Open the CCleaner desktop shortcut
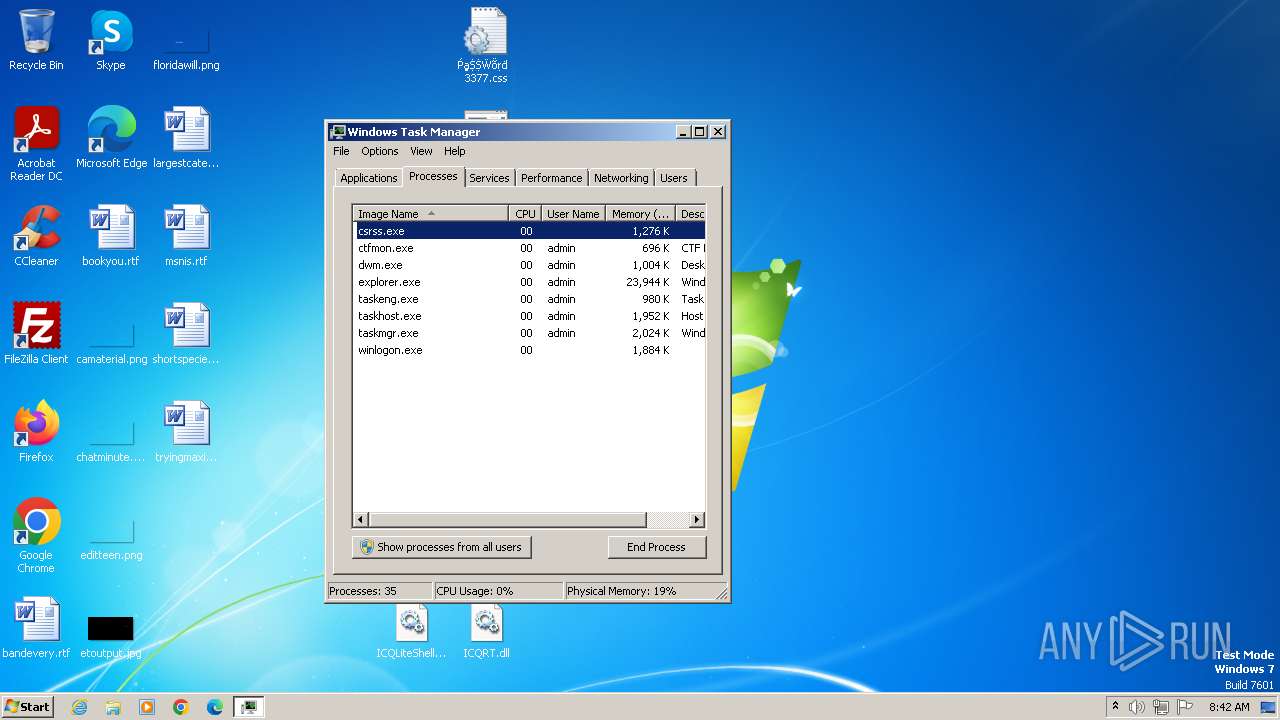 coord(36,236)
